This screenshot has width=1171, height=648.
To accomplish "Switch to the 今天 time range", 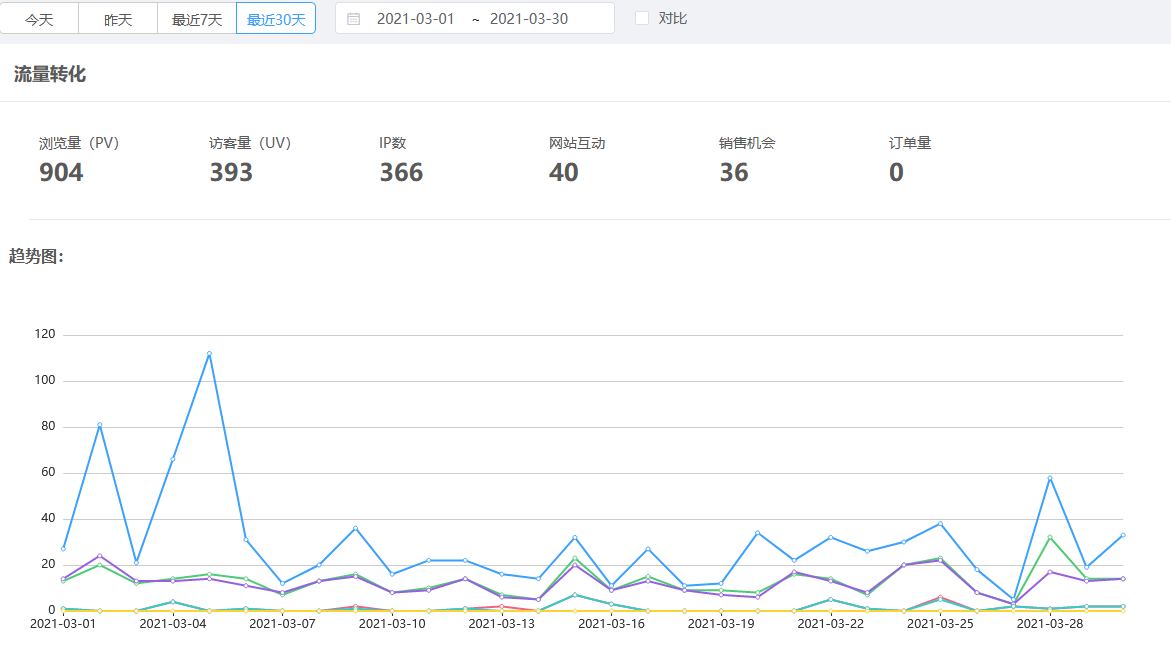I will point(39,19).
